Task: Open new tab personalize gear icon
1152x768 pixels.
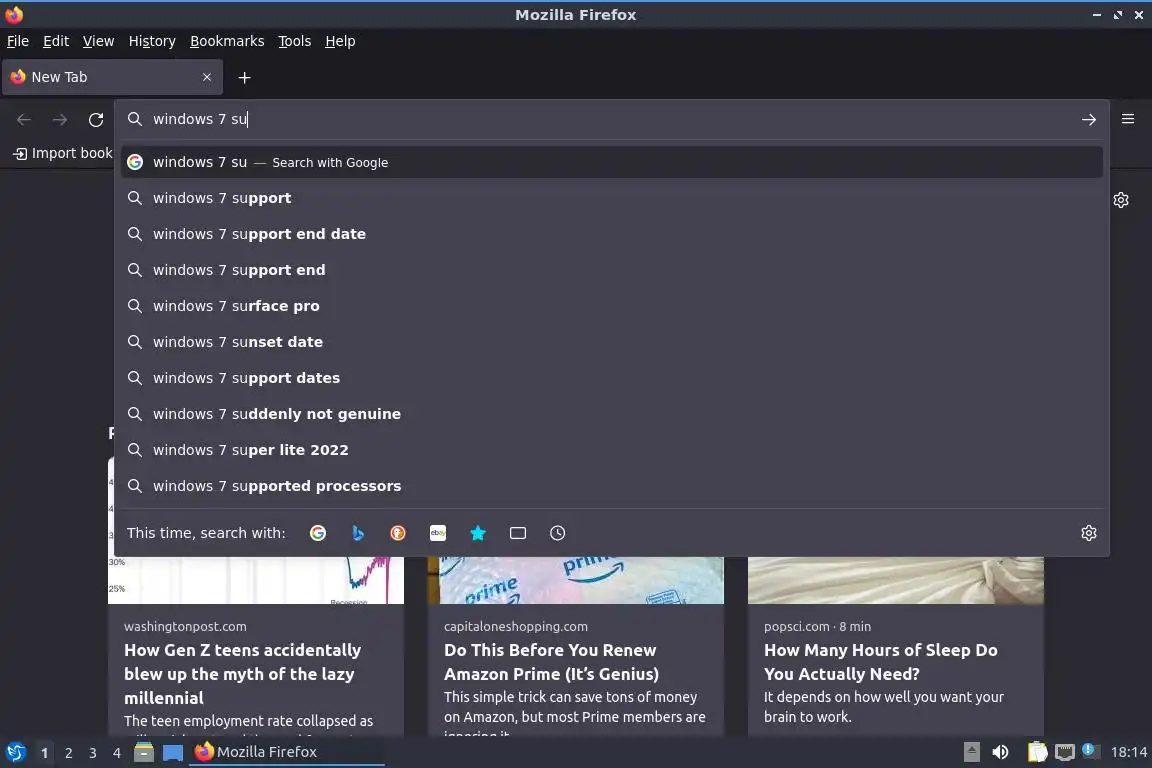Action: coord(1120,200)
